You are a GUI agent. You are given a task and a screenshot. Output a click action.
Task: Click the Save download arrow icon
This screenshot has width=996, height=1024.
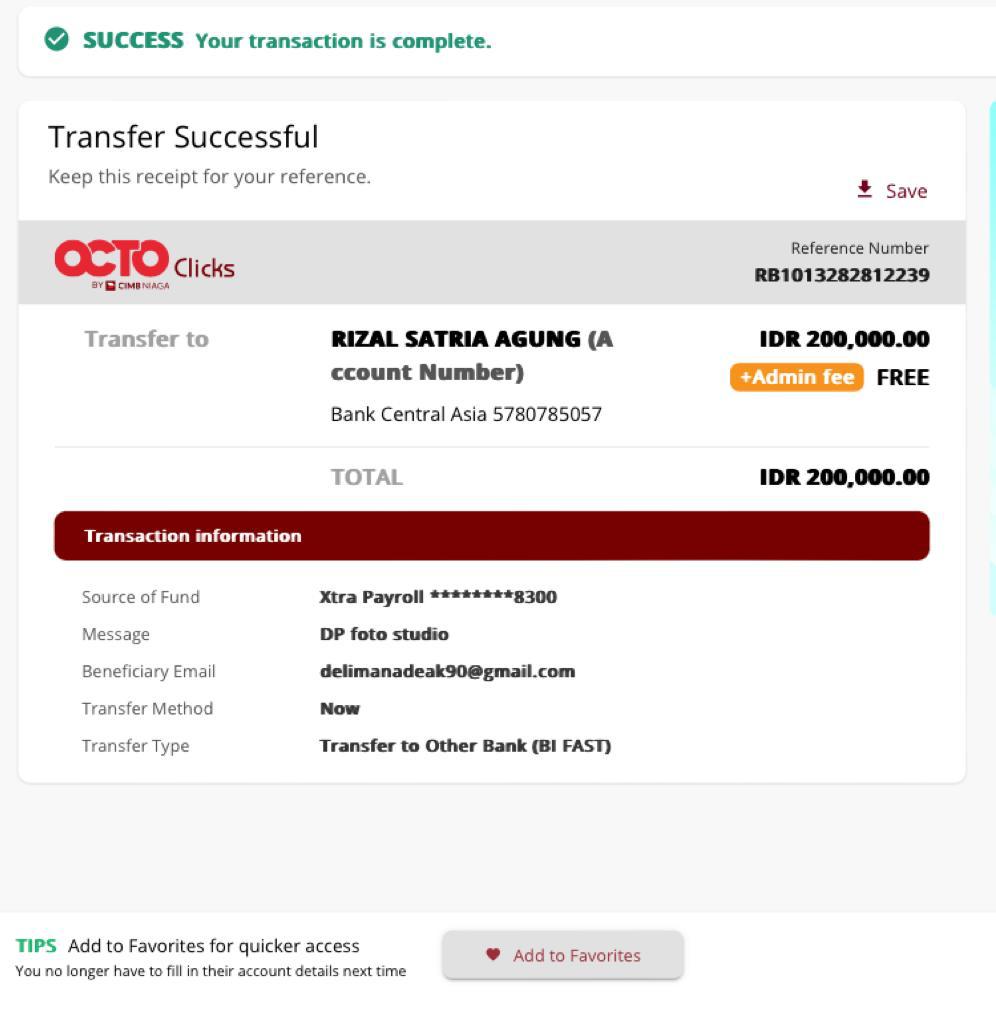click(865, 189)
